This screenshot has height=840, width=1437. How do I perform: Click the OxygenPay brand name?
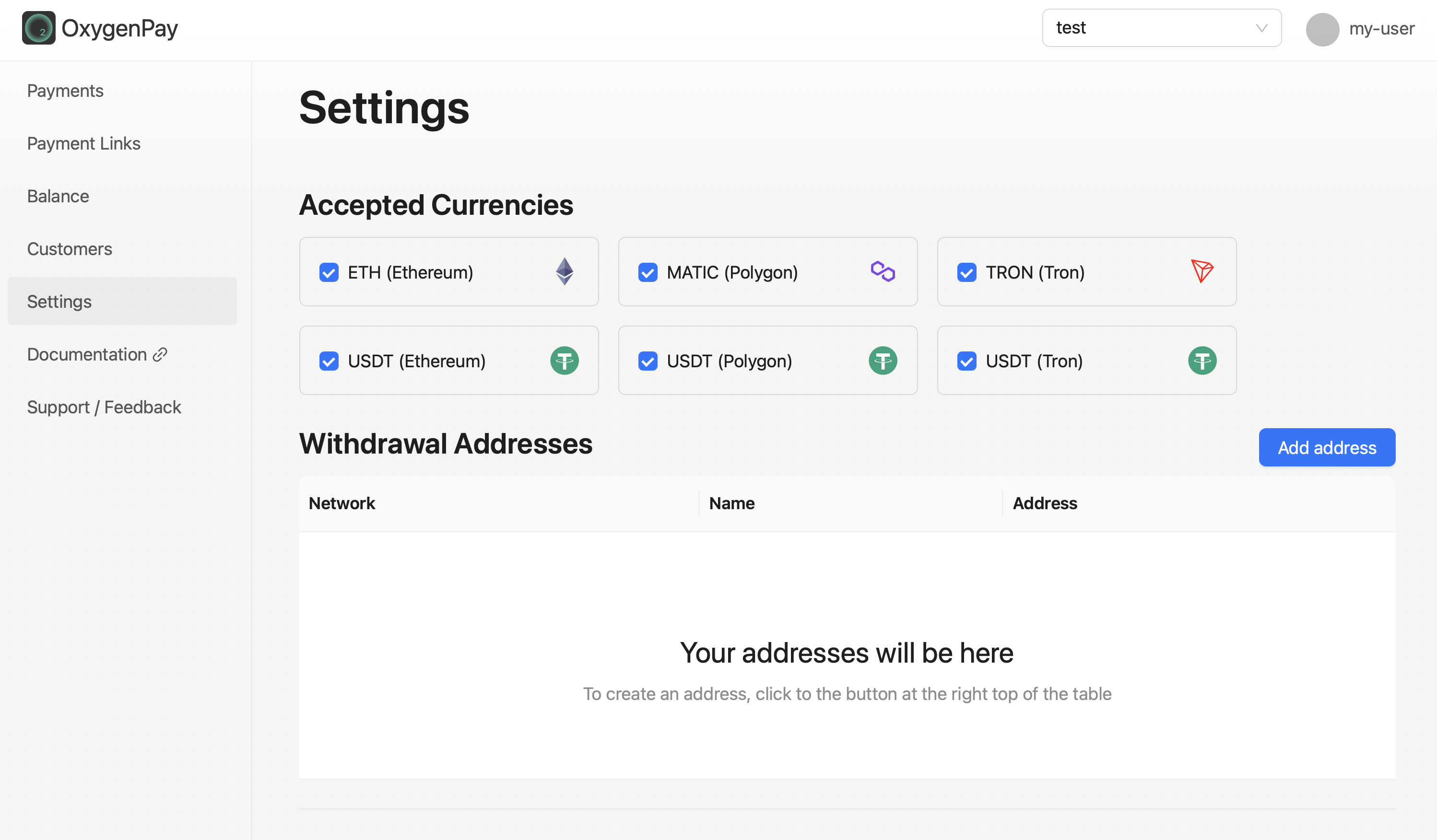pyautogui.click(x=120, y=28)
